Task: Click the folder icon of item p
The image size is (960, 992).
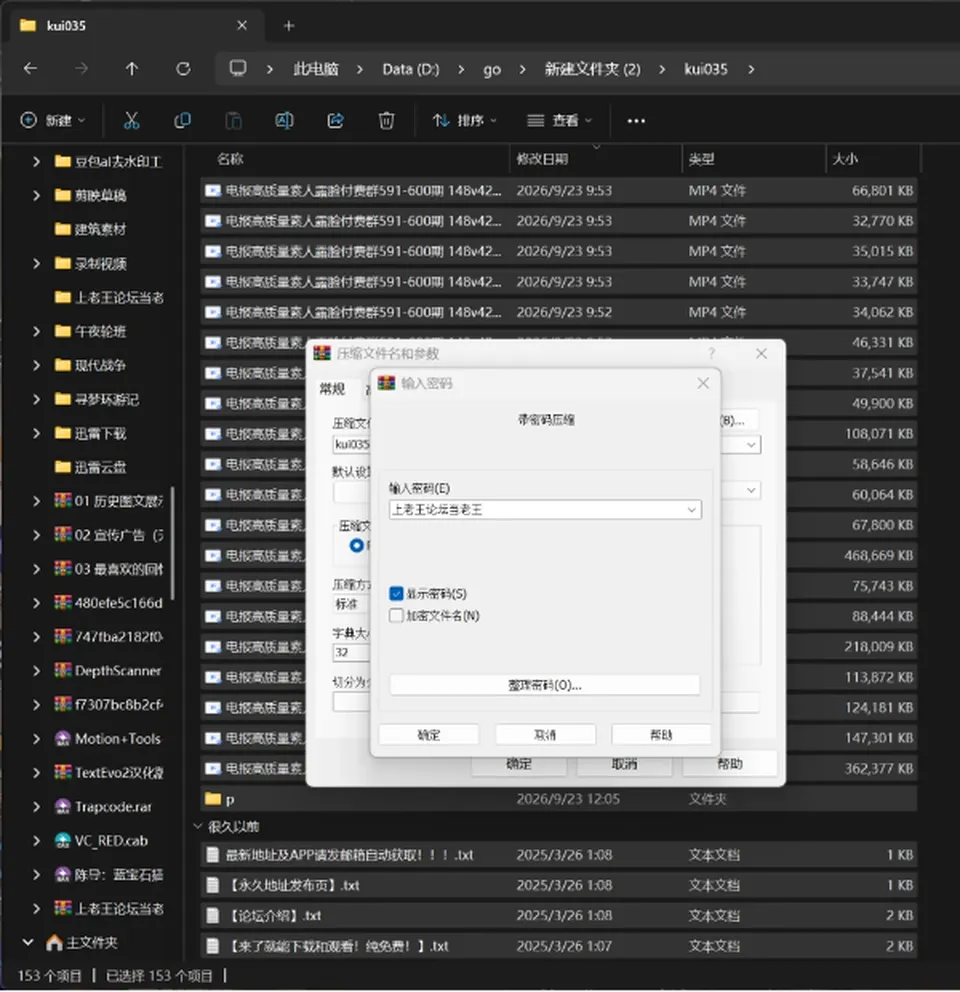Action: coord(213,799)
